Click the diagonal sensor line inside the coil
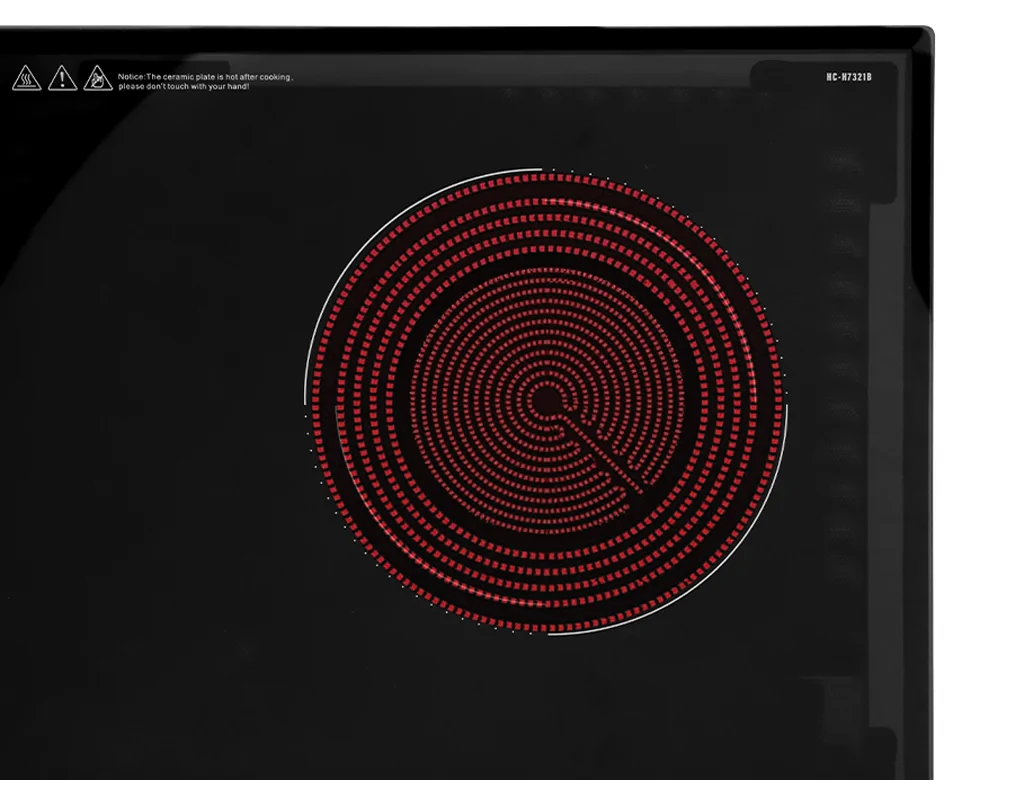1020x800 pixels. (602, 454)
